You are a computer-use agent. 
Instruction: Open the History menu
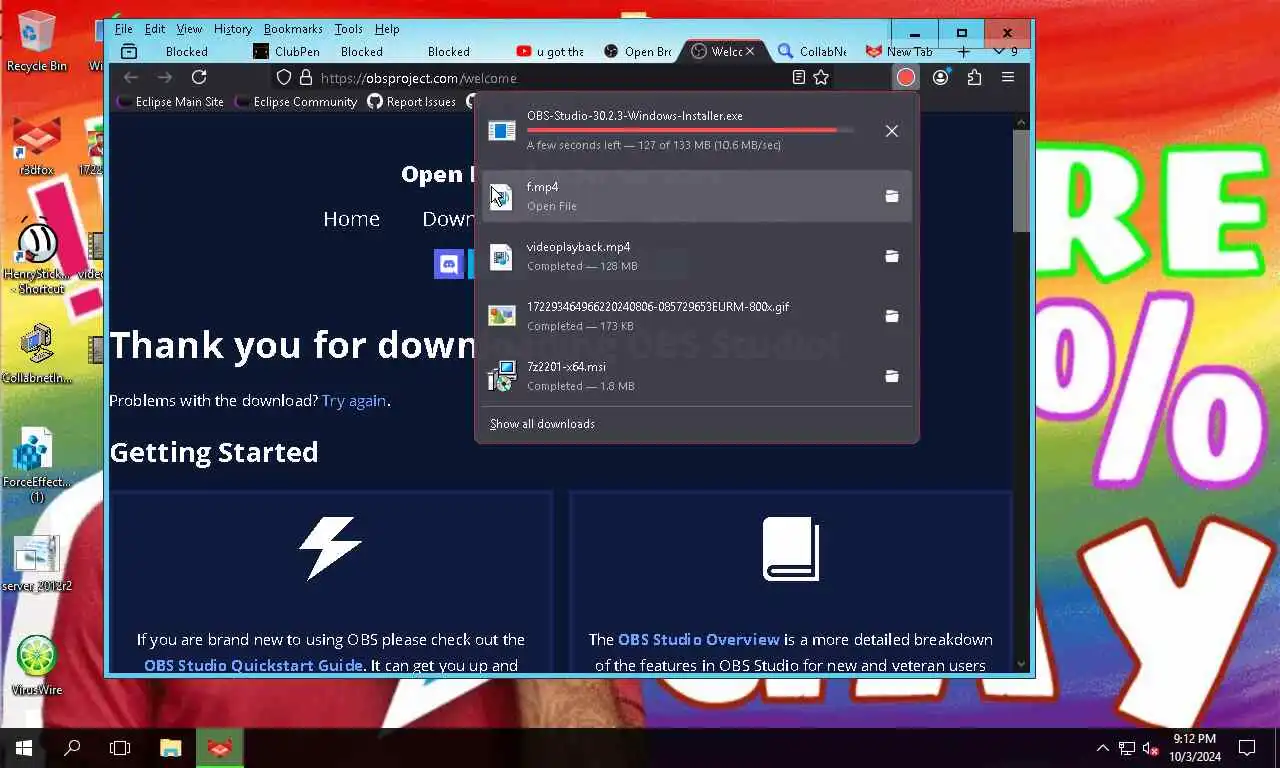pos(232,29)
